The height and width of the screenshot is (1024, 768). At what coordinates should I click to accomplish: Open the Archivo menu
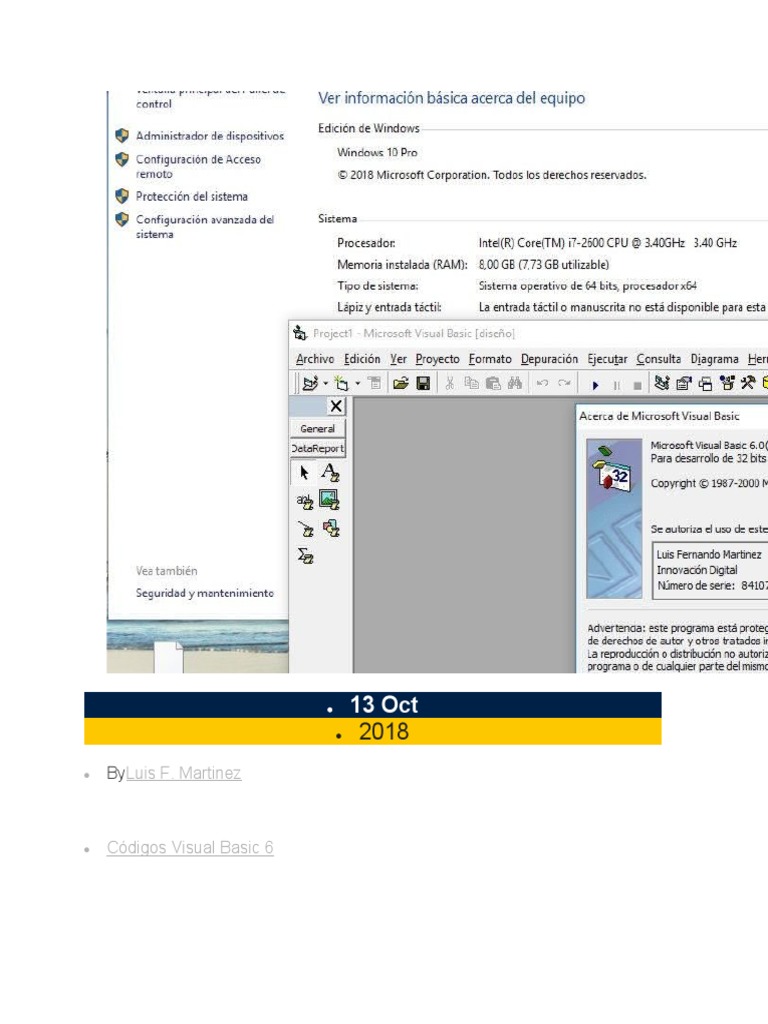(315, 359)
